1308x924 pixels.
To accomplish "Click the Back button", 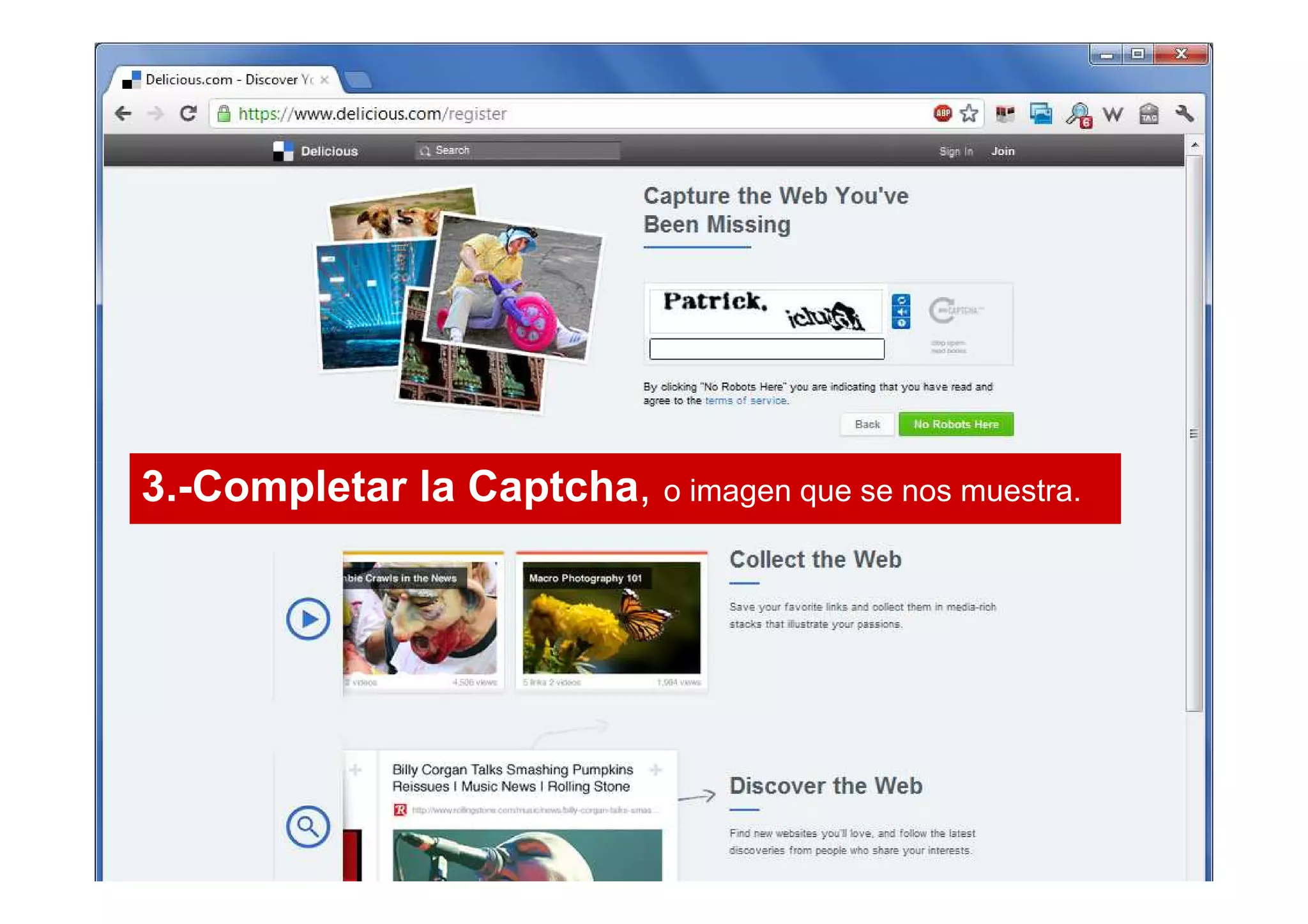I will 867,425.
